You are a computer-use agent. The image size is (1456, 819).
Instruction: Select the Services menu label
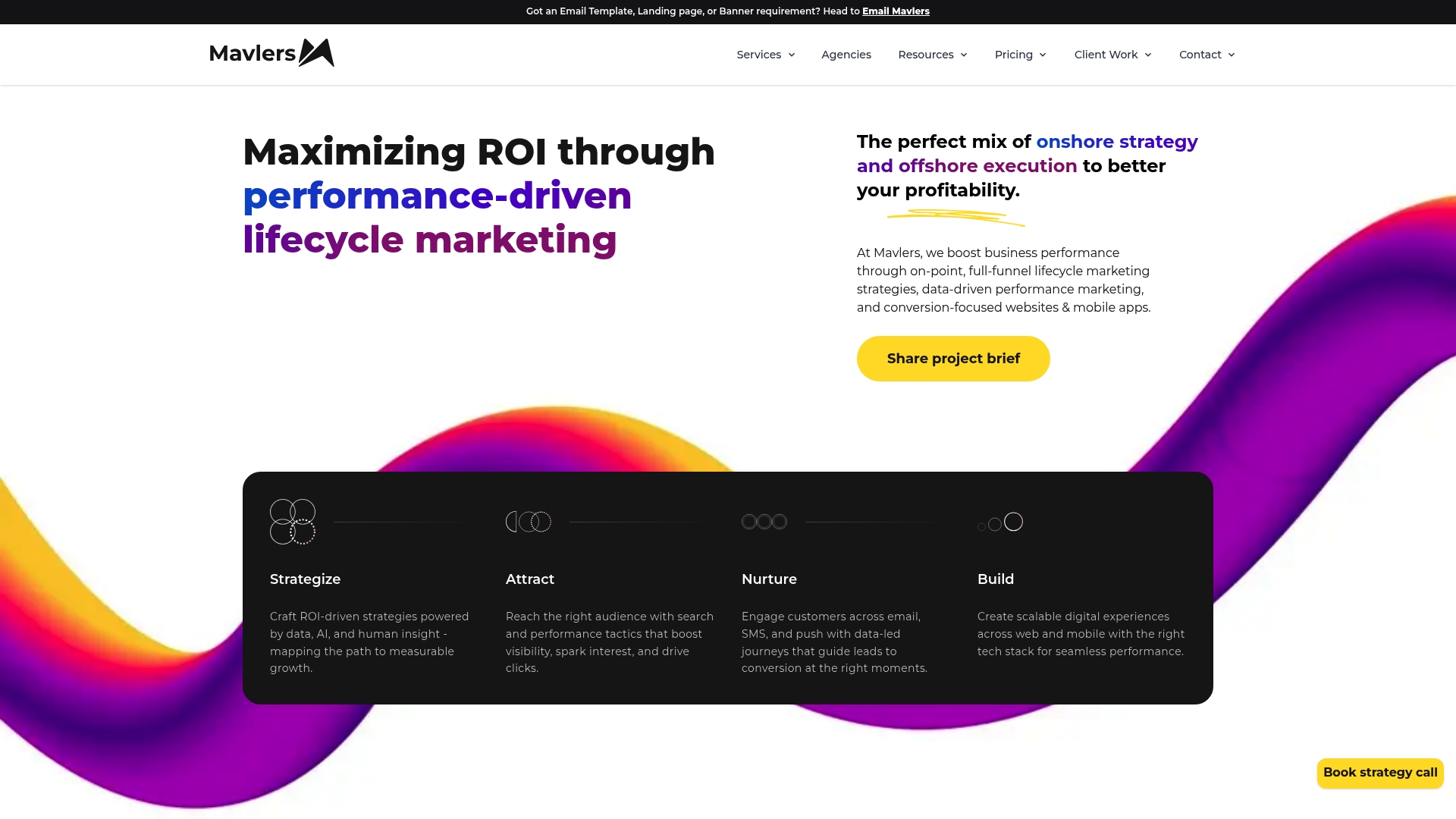coord(758,55)
